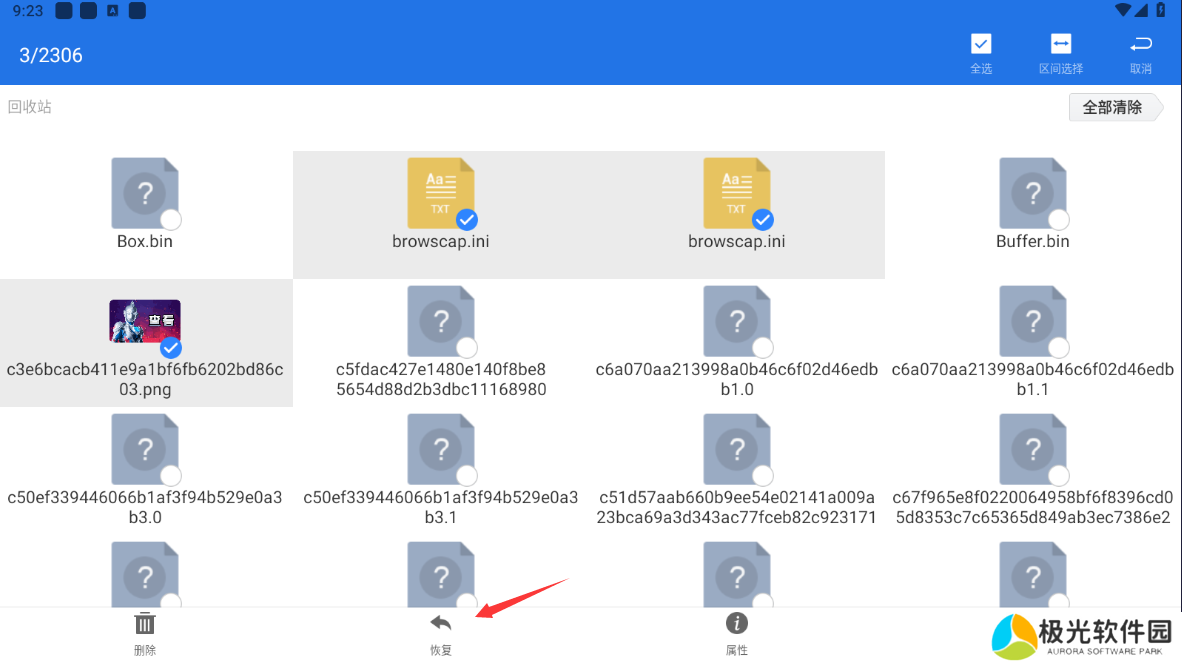The width and height of the screenshot is (1182, 662).
Task: Deselect the c3e6bcacb411e9a1bf6fb6202bd86c03.png checkbox
Action: point(171,347)
